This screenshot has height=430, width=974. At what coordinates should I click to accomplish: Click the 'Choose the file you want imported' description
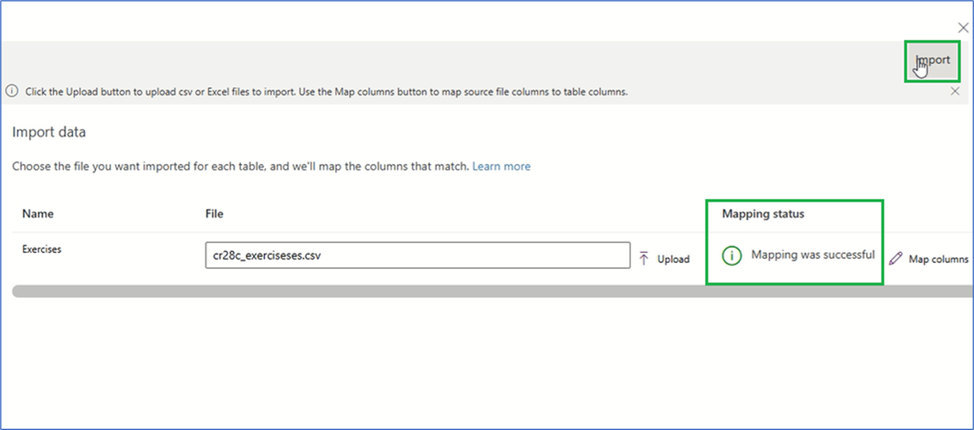(240, 166)
